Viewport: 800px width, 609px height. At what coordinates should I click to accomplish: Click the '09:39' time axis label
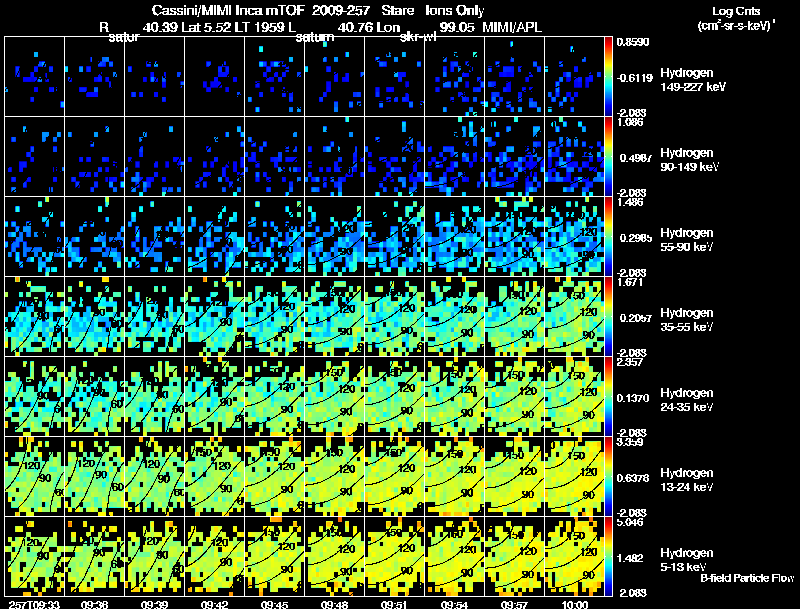155,604
